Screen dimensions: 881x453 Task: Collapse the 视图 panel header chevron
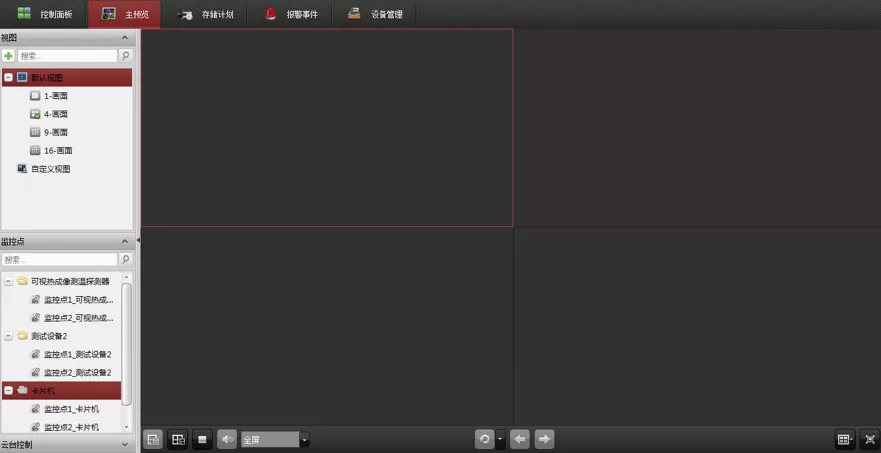click(125, 38)
